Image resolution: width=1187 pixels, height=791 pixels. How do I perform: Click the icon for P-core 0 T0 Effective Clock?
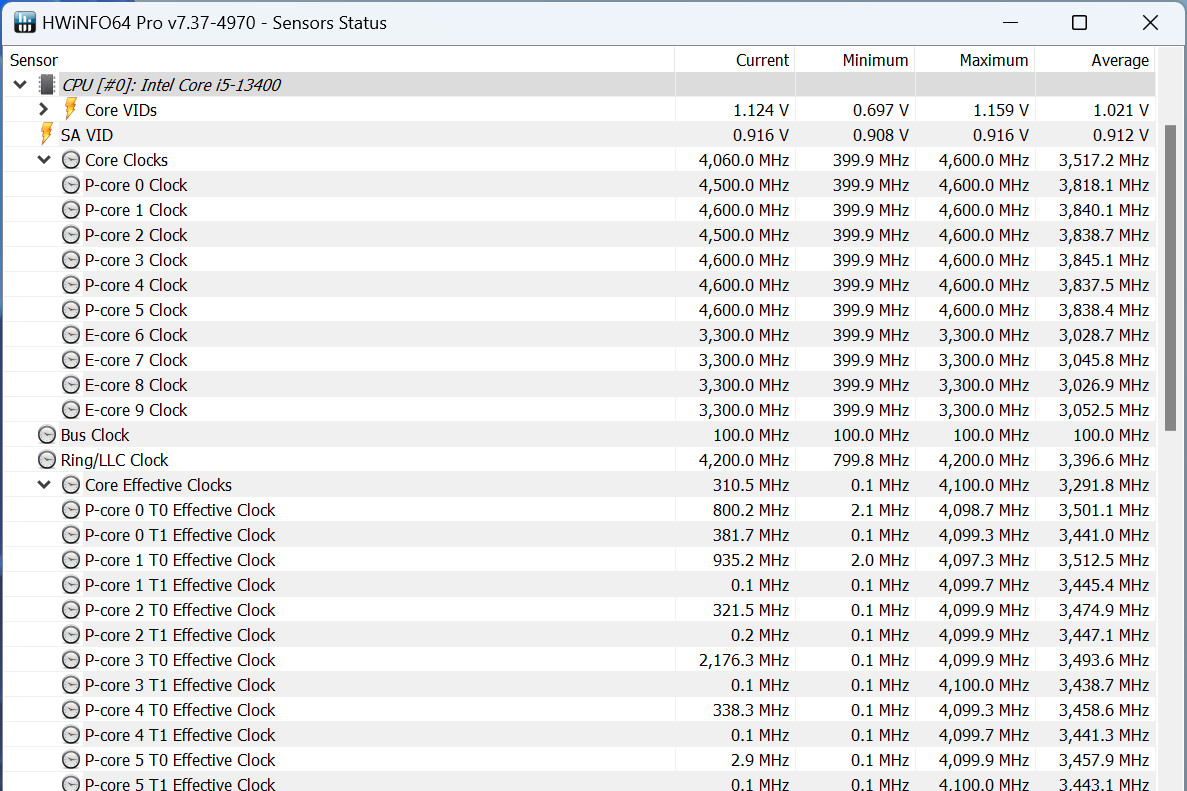(x=70, y=509)
